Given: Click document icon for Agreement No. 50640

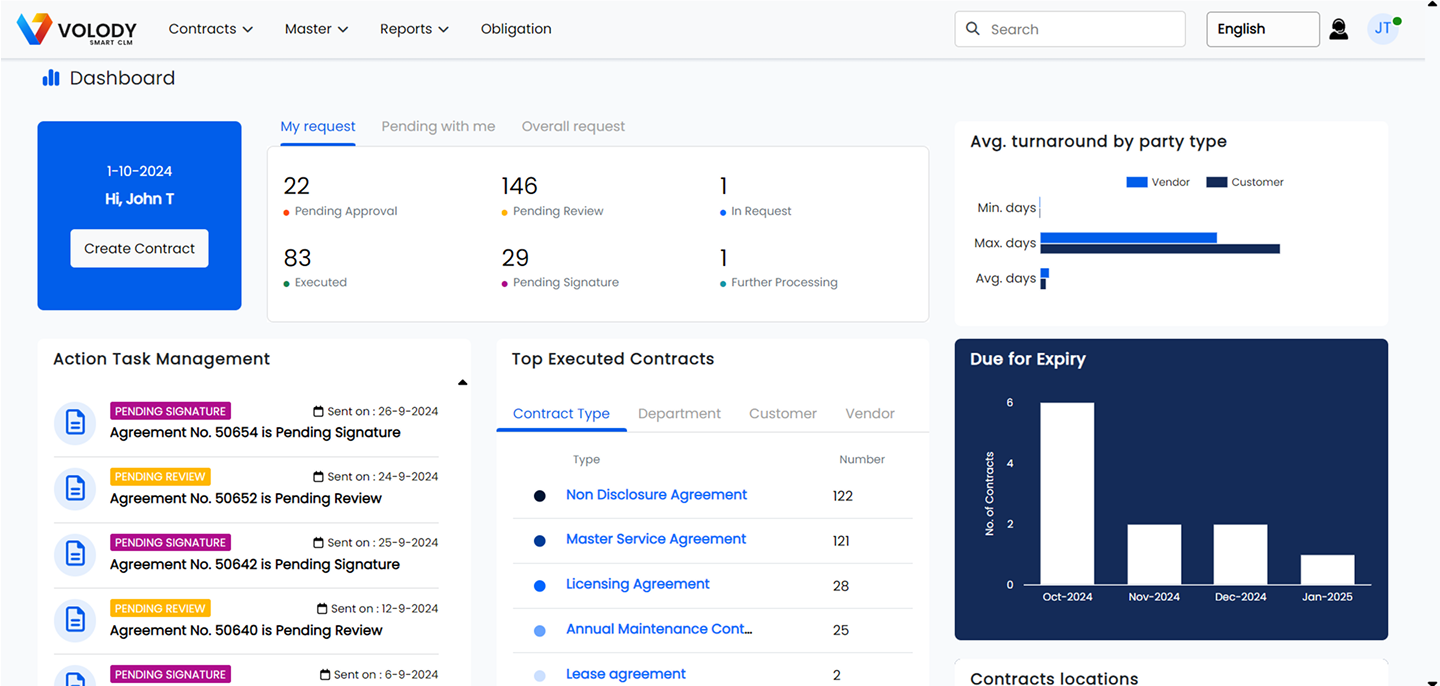Looking at the screenshot, I should 75,620.
